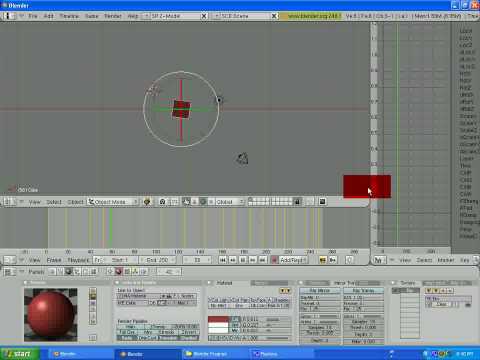Image resolution: width=480 pixels, height=360 pixels.
Task: Open the Help menu
Action: click(133, 16)
